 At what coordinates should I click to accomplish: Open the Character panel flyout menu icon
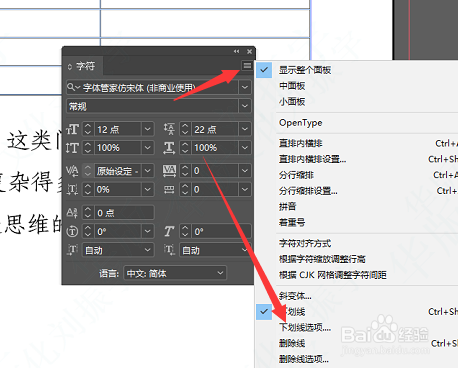[x=247, y=66]
